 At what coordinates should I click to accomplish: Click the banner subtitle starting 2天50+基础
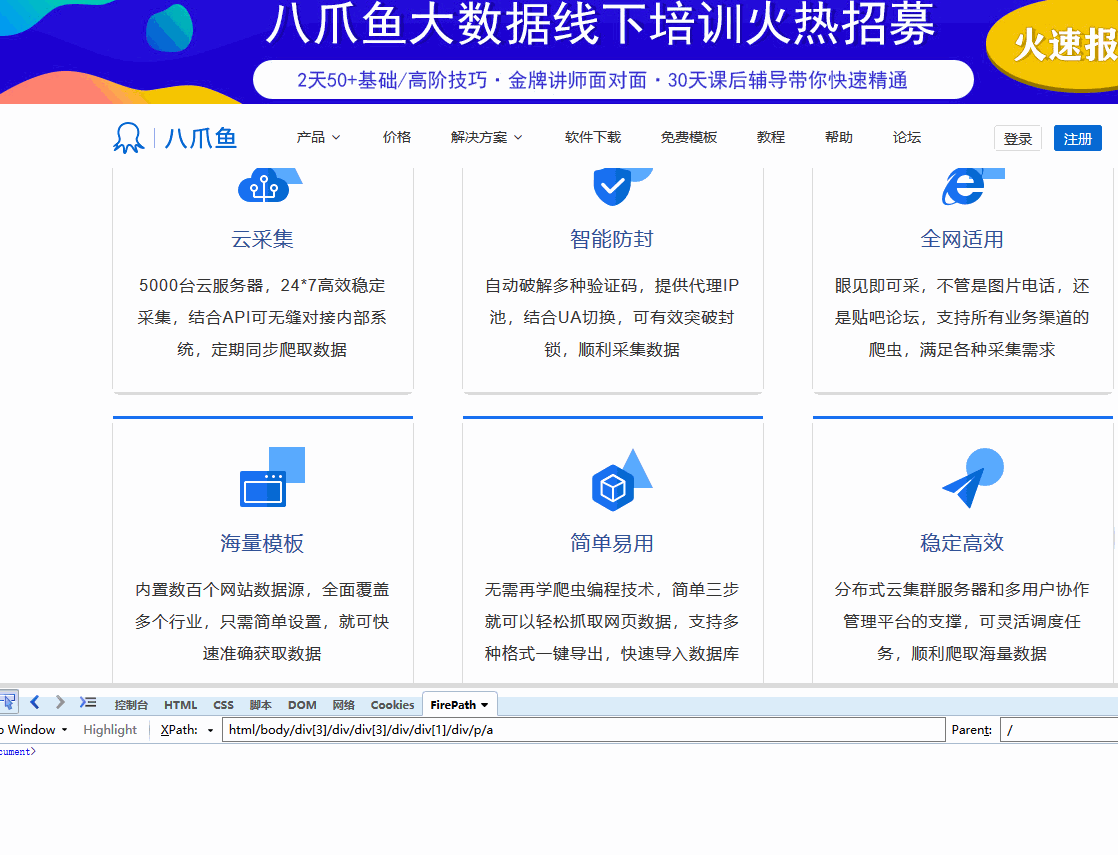pyautogui.click(x=602, y=80)
